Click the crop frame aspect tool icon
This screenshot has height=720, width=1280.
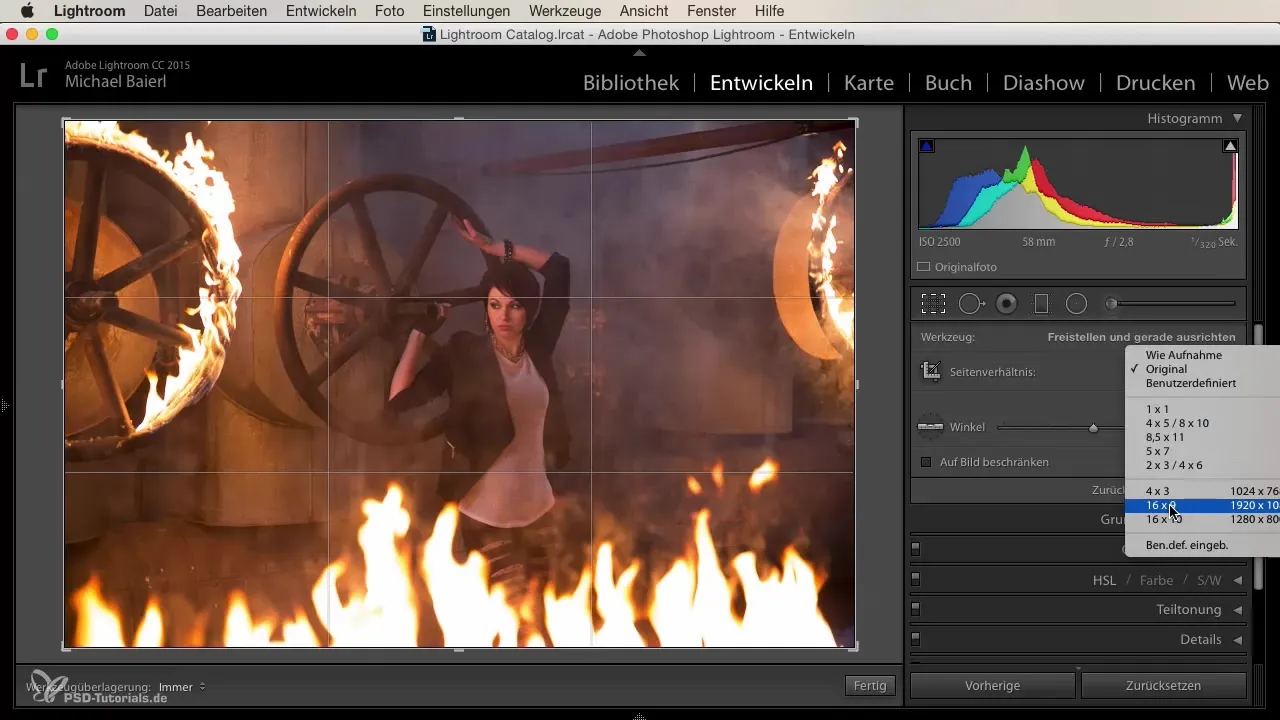pos(931,371)
